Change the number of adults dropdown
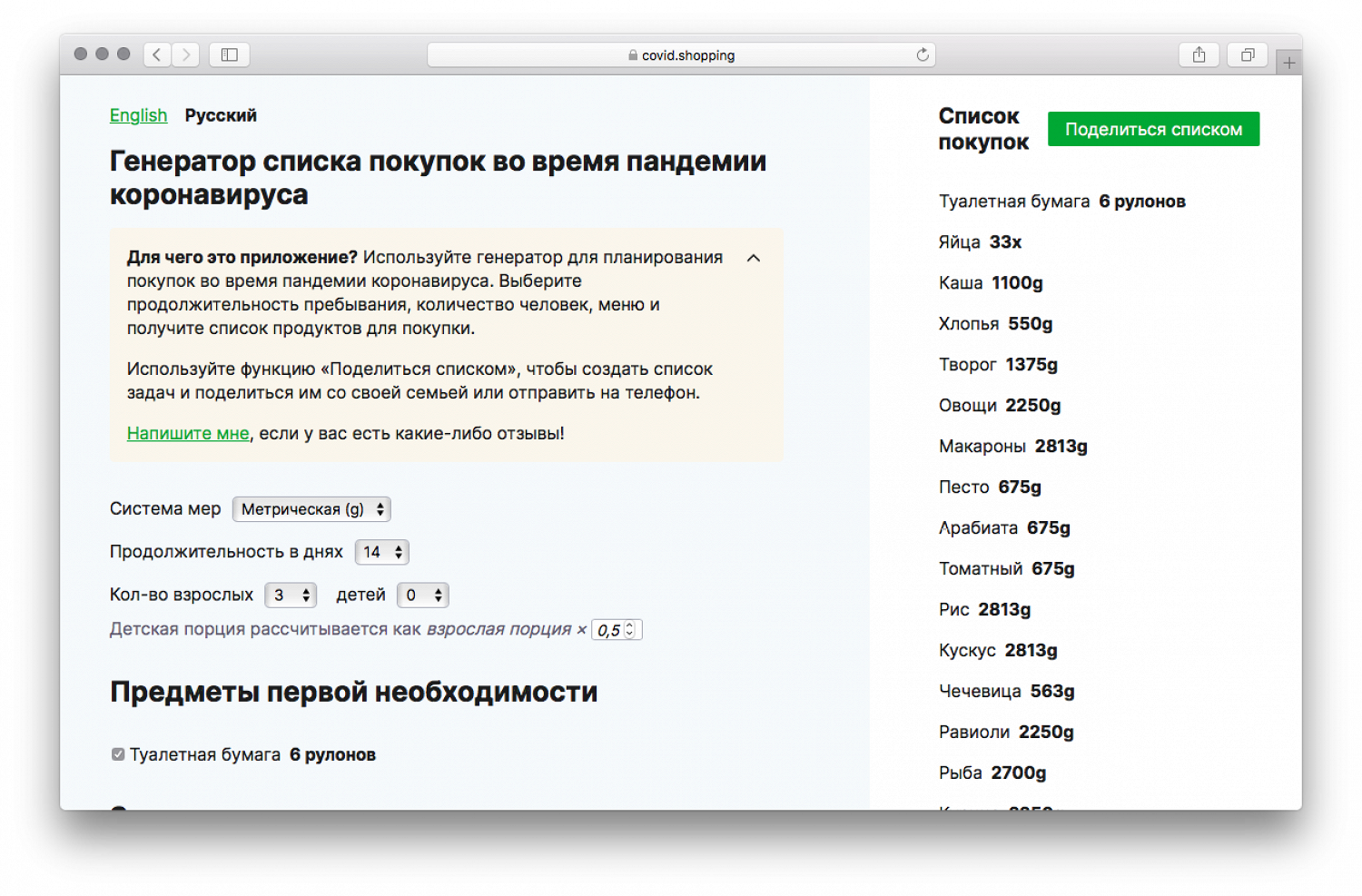 coord(291,595)
